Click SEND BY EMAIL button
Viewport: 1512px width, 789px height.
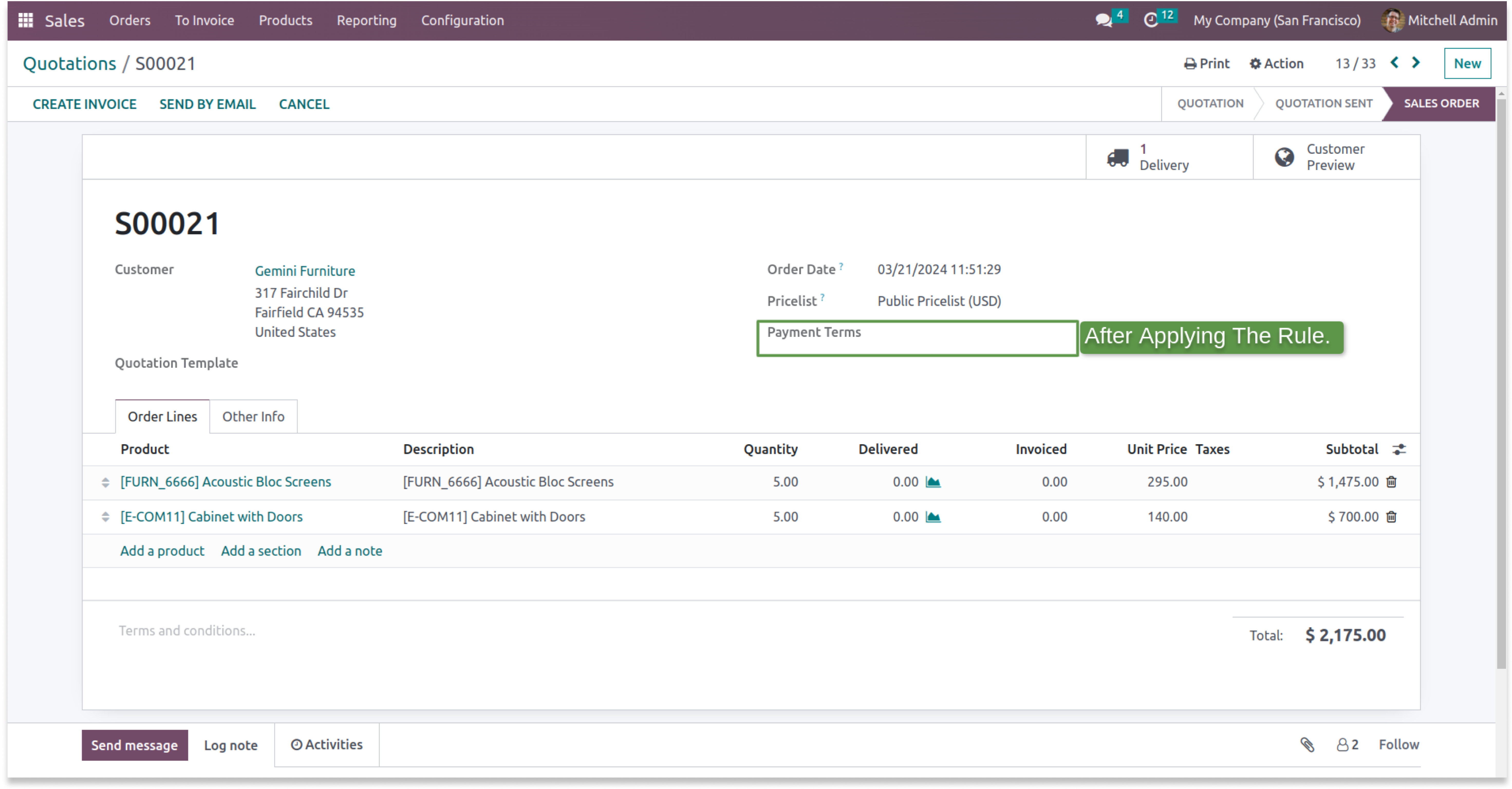click(207, 104)
